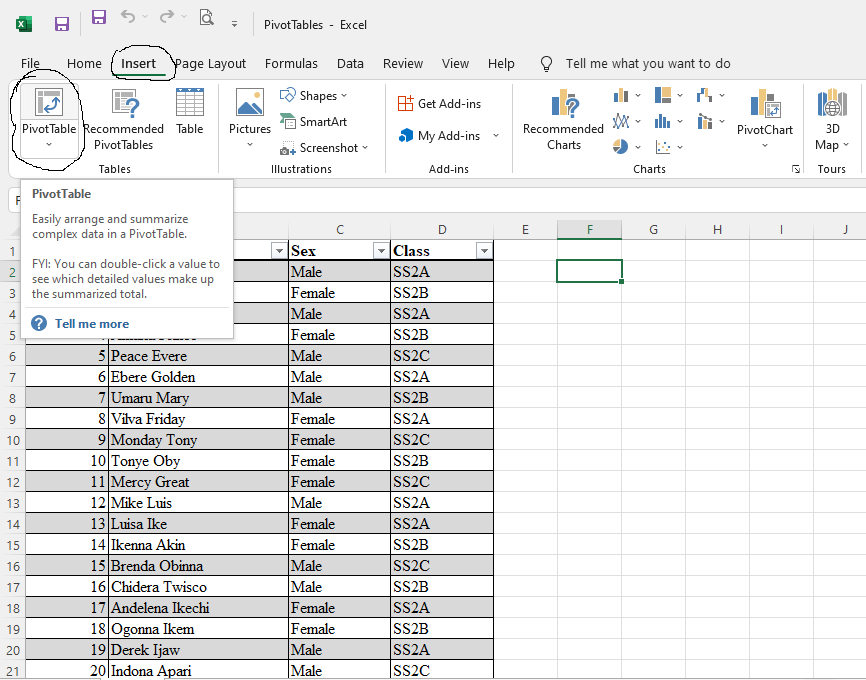Open the Sex column filter dropdown
866x680 pixels.
tap(381, 251)
